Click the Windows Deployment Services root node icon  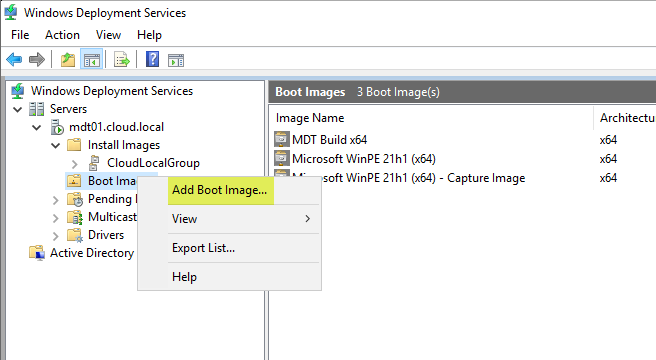[18, 91]
